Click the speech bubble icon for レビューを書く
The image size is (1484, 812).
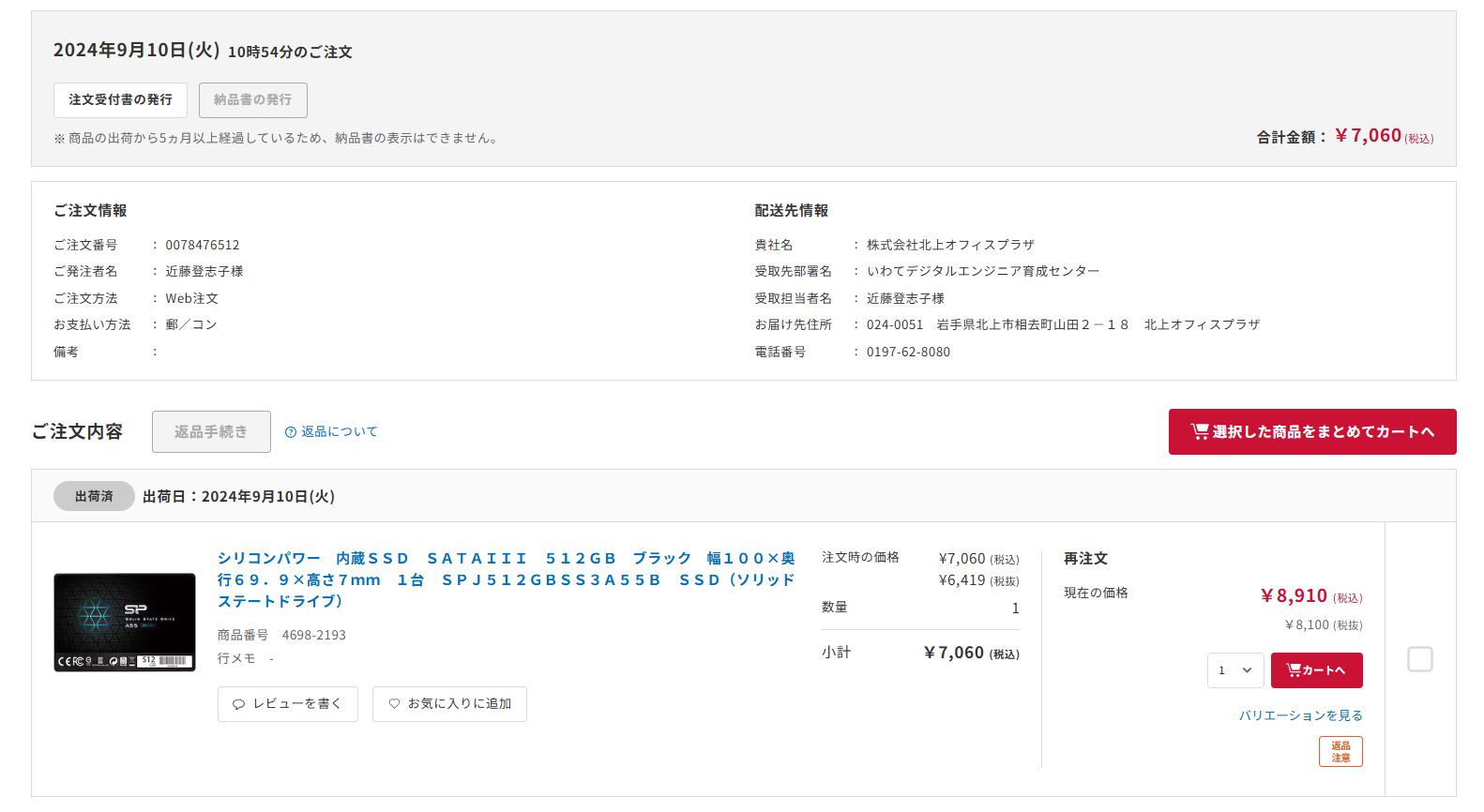tap(238, 704)
